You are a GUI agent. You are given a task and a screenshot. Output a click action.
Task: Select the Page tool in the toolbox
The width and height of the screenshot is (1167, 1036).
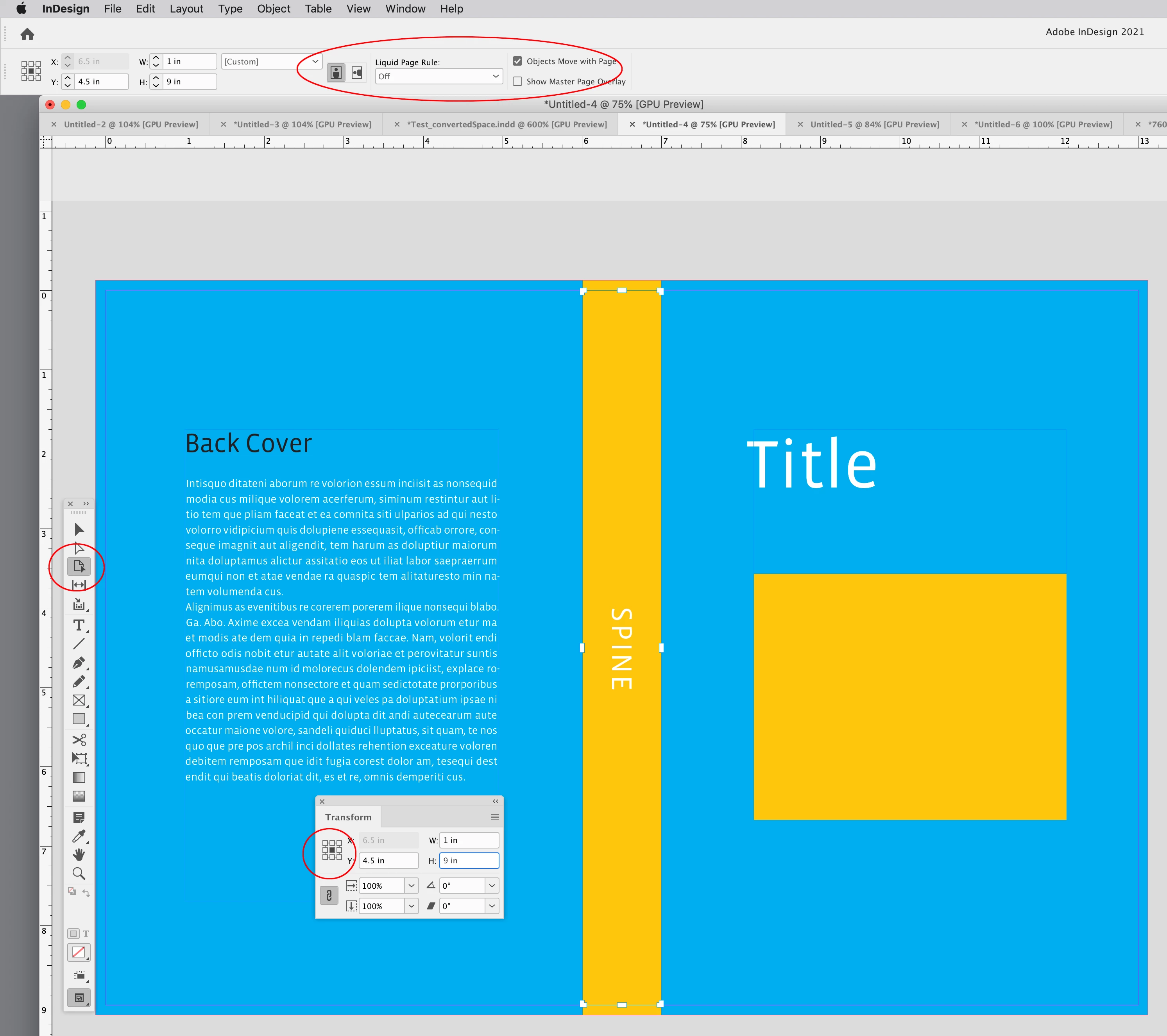click(x=79, y=566)
